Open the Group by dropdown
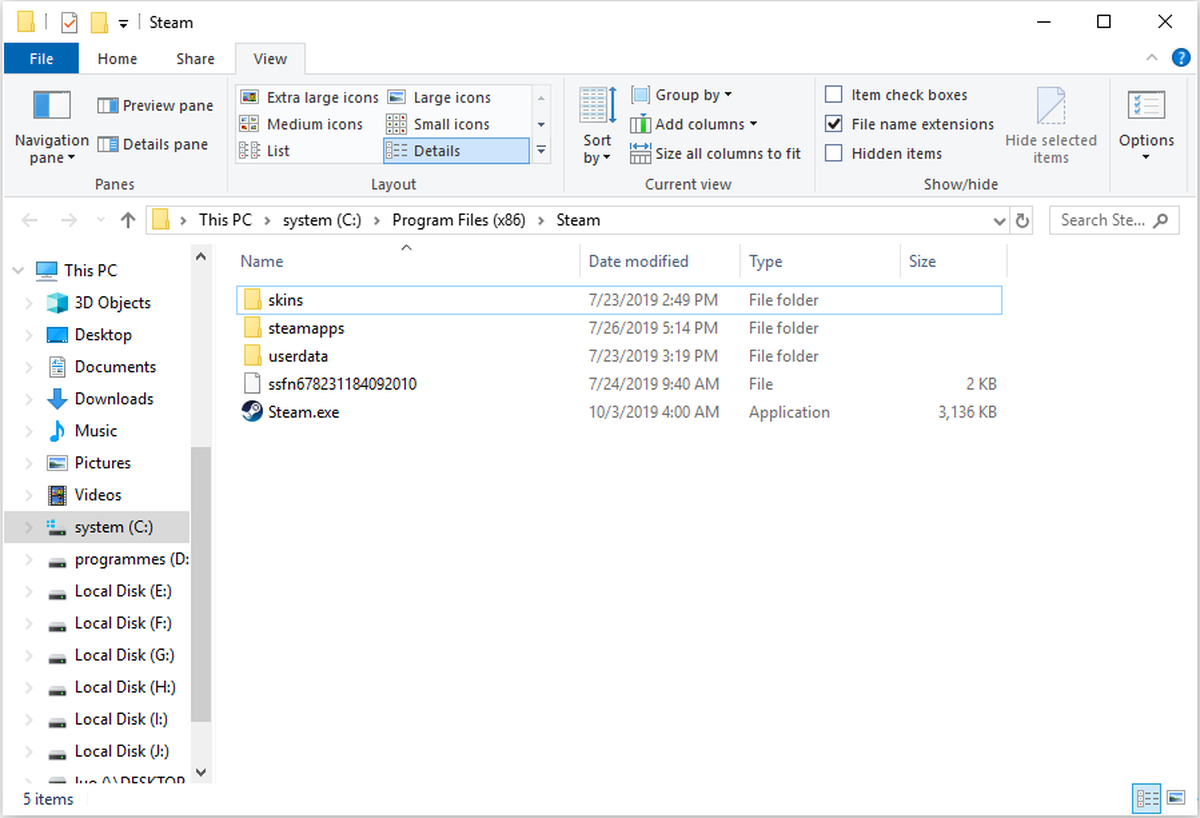Screen dimensions: 1200x818 (681, 95)
